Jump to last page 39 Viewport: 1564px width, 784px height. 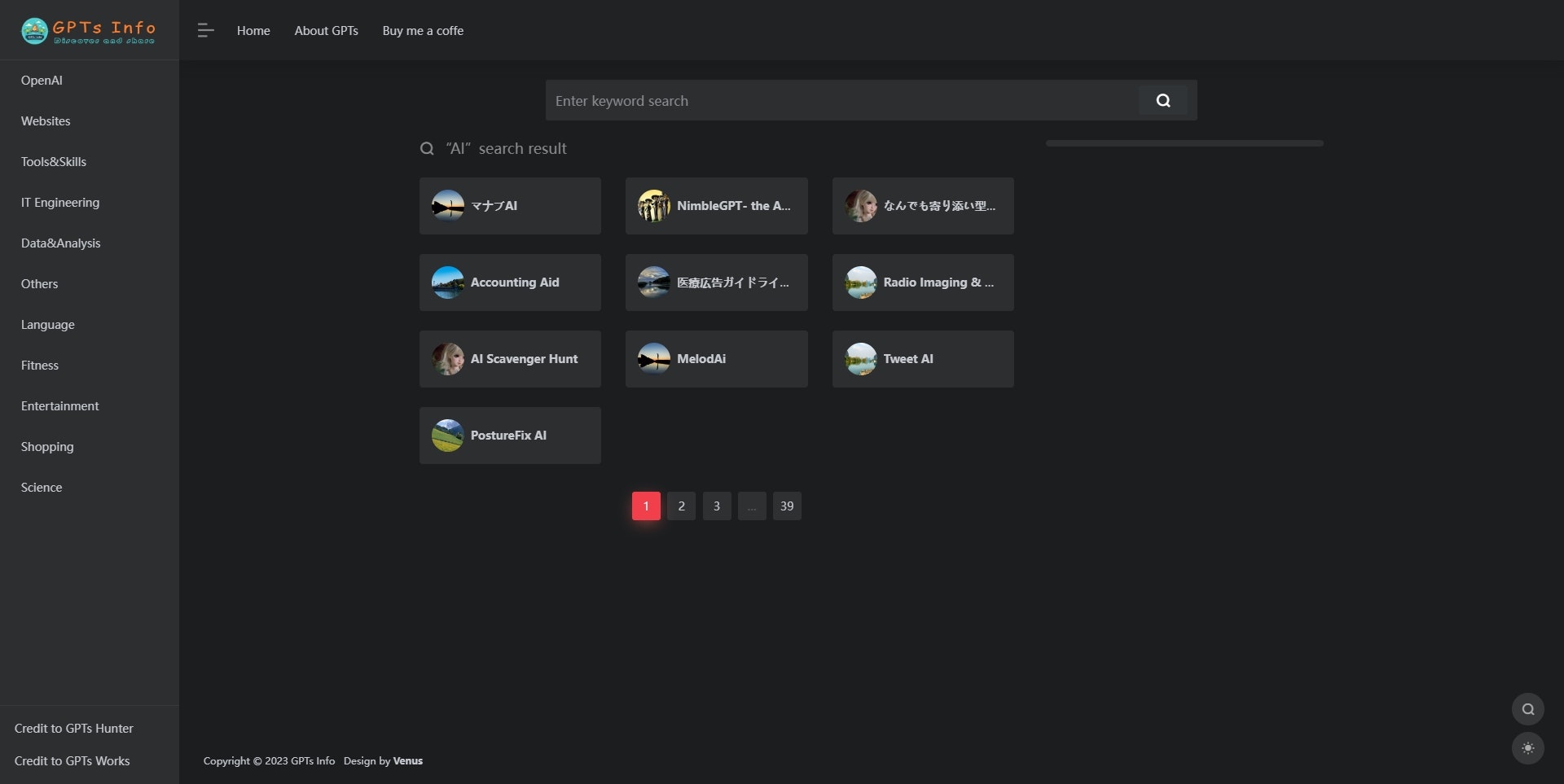click(x=787, y=506)
